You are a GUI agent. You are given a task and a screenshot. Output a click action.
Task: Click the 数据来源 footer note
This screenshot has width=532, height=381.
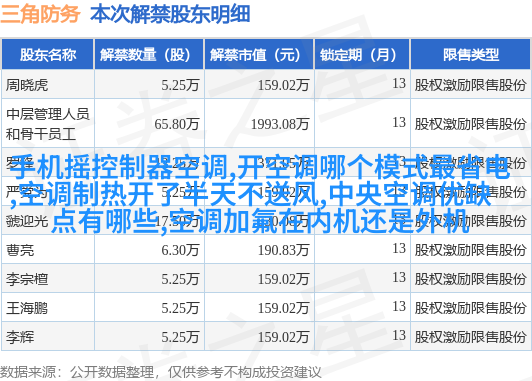pyautogui.click(x=160, y=372)
